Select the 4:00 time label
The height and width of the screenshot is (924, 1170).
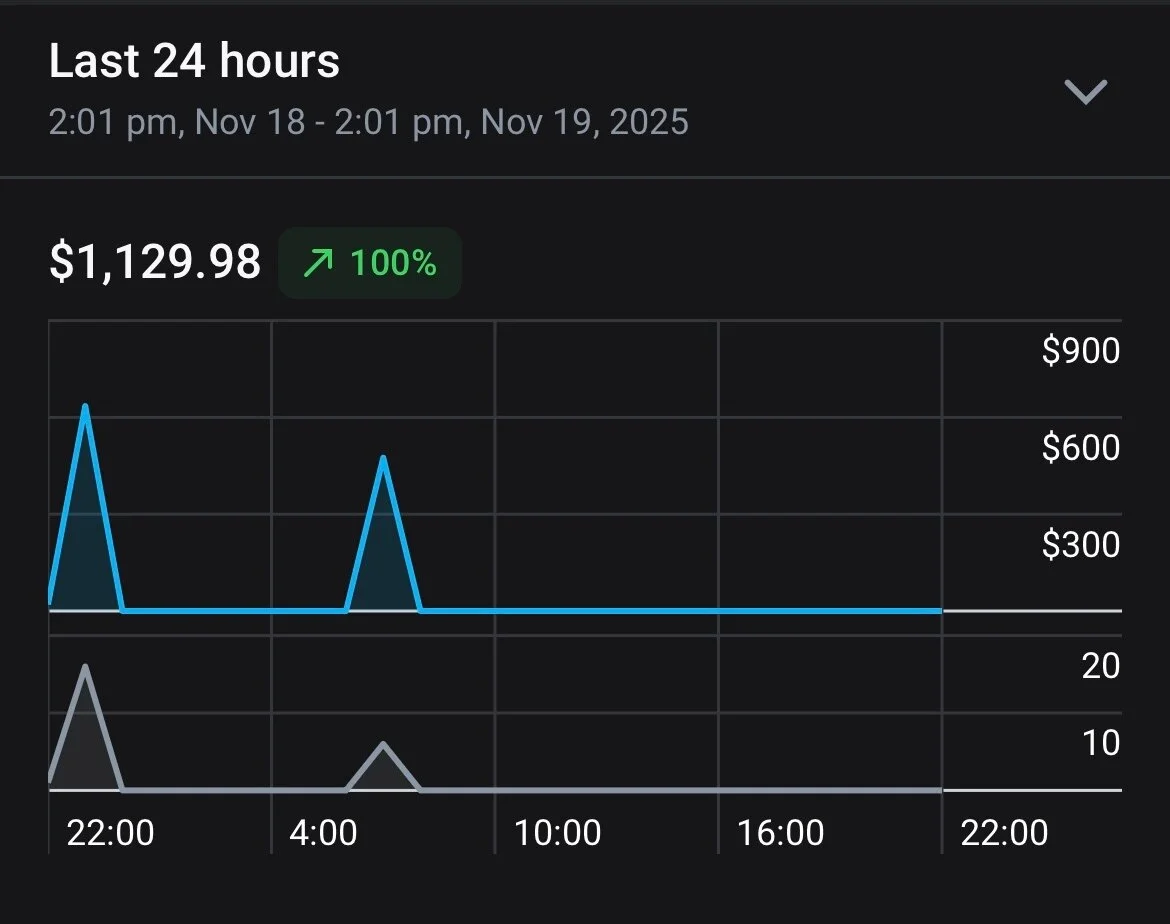click(x=323, y=832)
